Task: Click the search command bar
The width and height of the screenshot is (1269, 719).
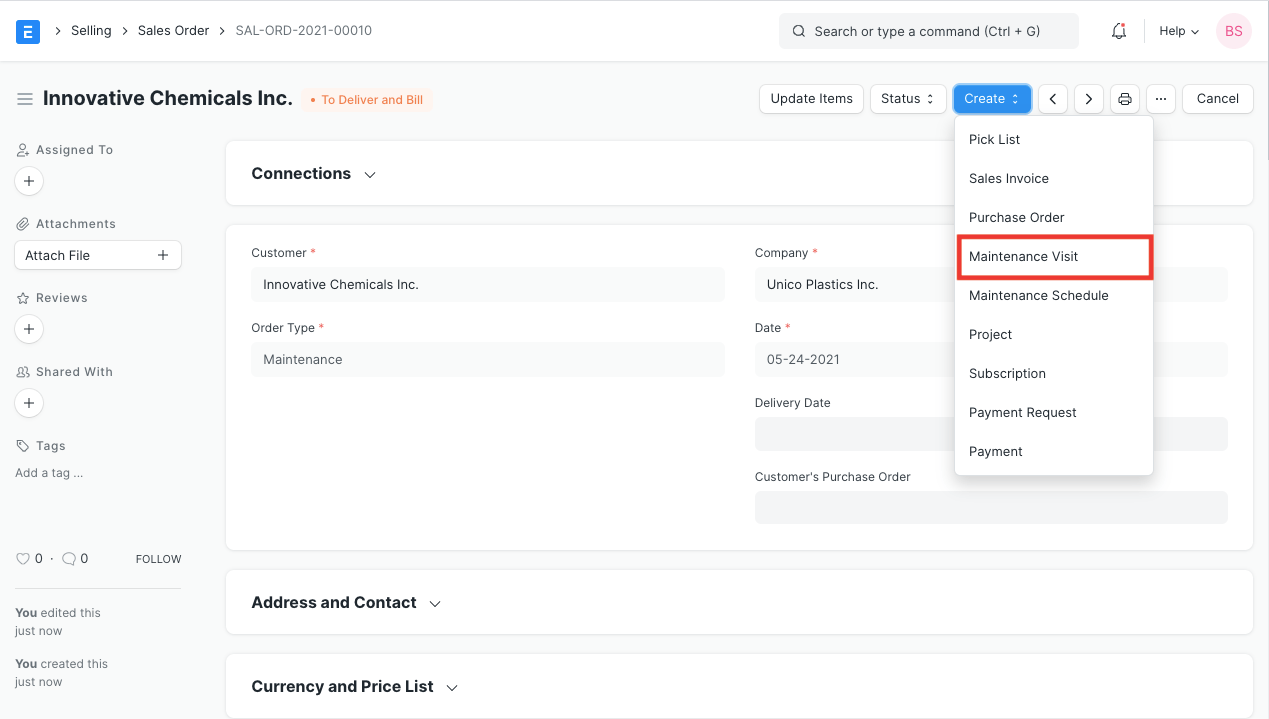Action: click(928, 31)
